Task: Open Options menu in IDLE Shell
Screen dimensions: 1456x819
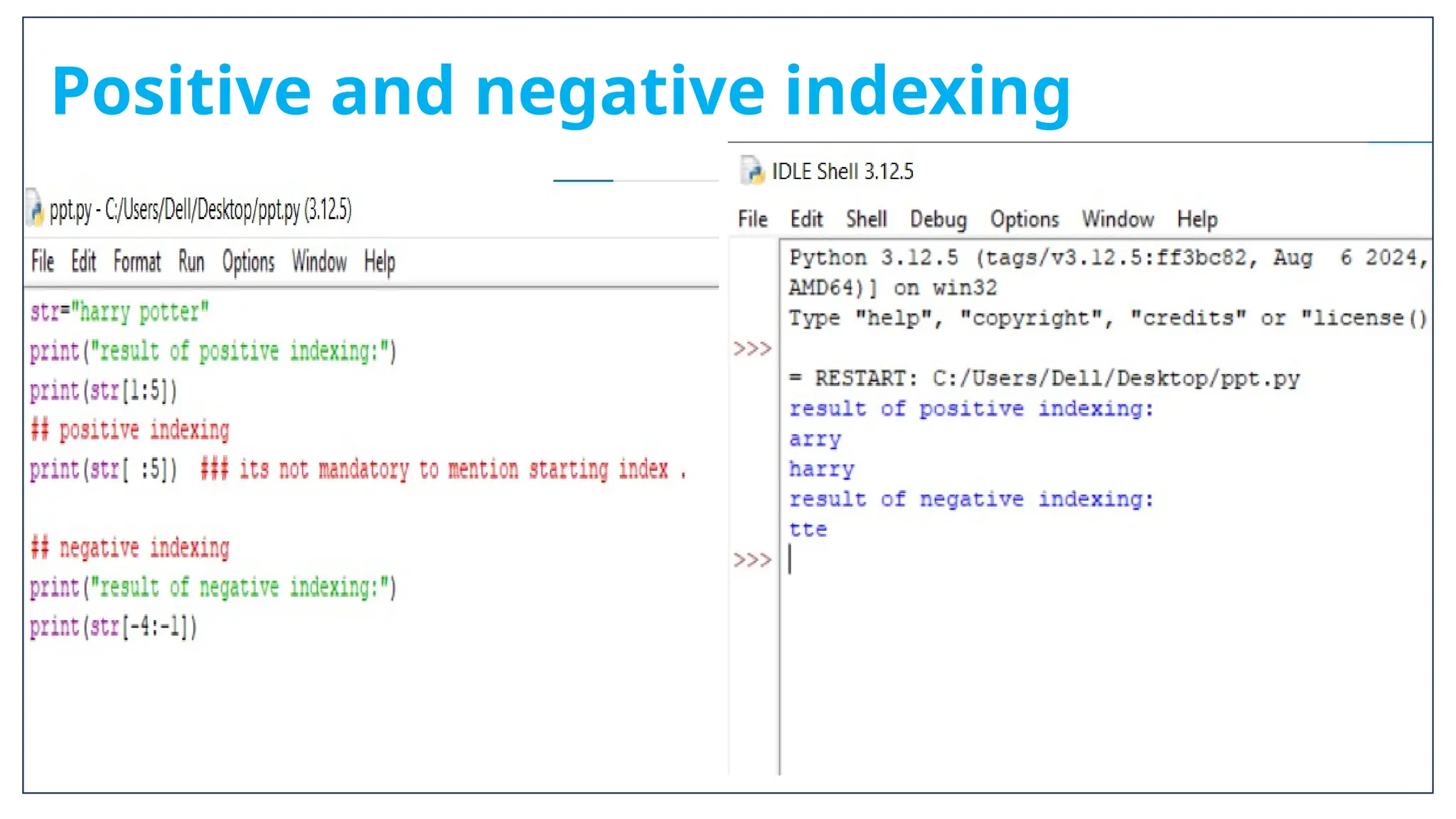Action: [1024, 219]
